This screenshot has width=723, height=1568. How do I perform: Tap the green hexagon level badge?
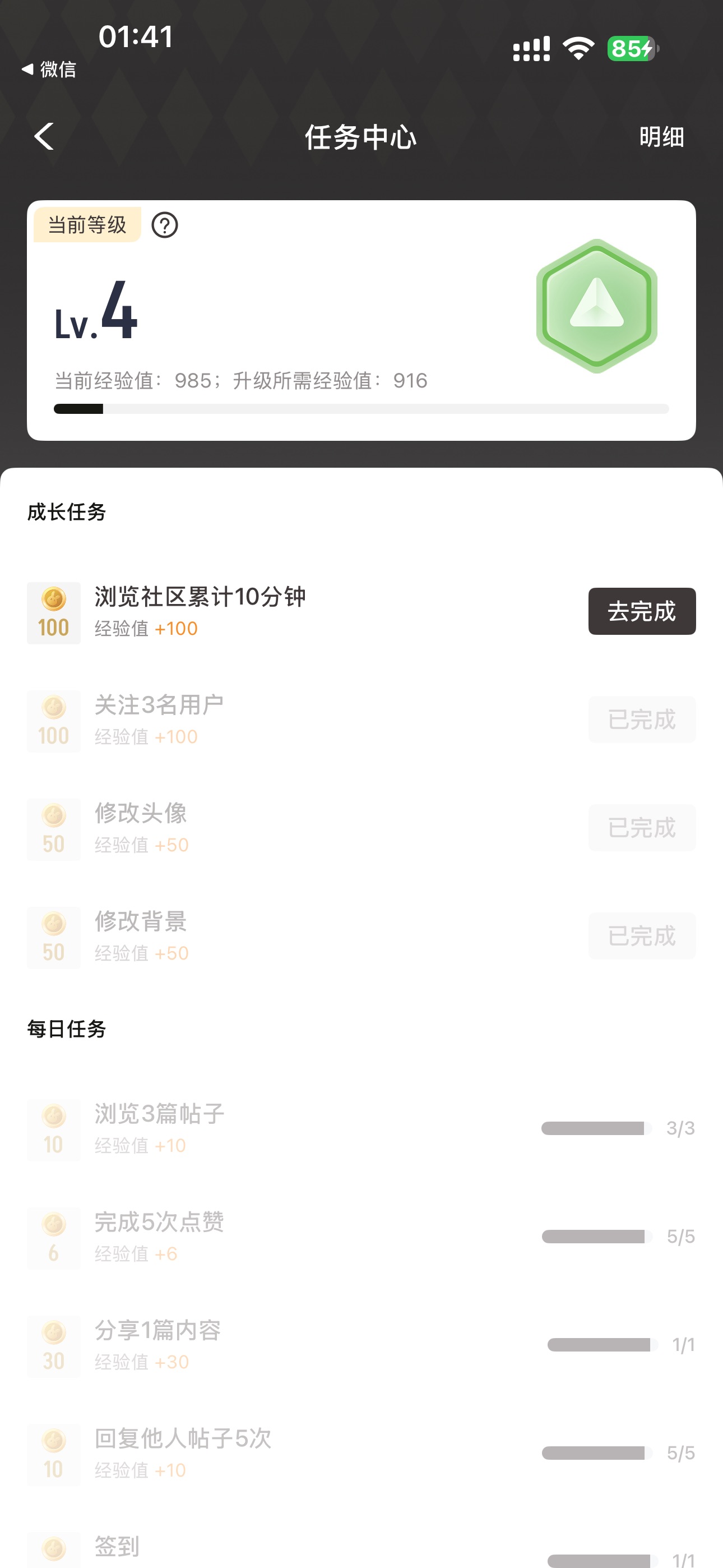coord(596,306)
